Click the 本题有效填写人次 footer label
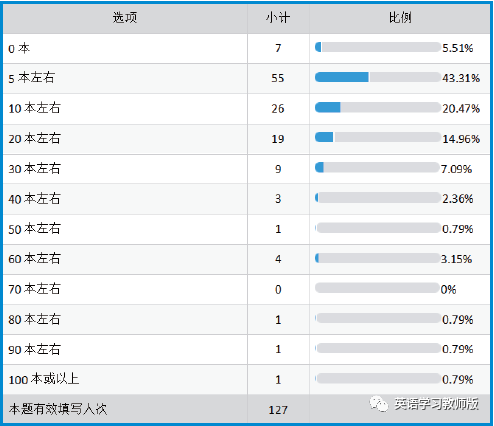This screenshot has height=426, width=494. tap(58, 409)
